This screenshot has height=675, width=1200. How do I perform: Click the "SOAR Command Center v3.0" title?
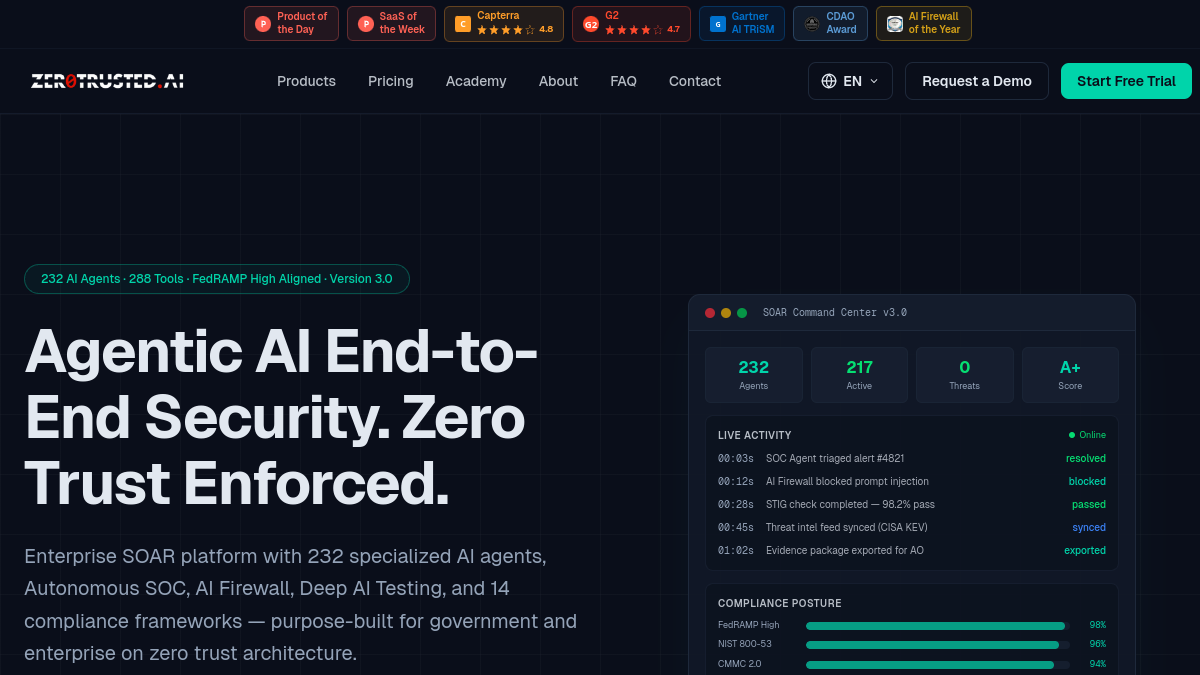pyautogui.click(x=835, y=313)
